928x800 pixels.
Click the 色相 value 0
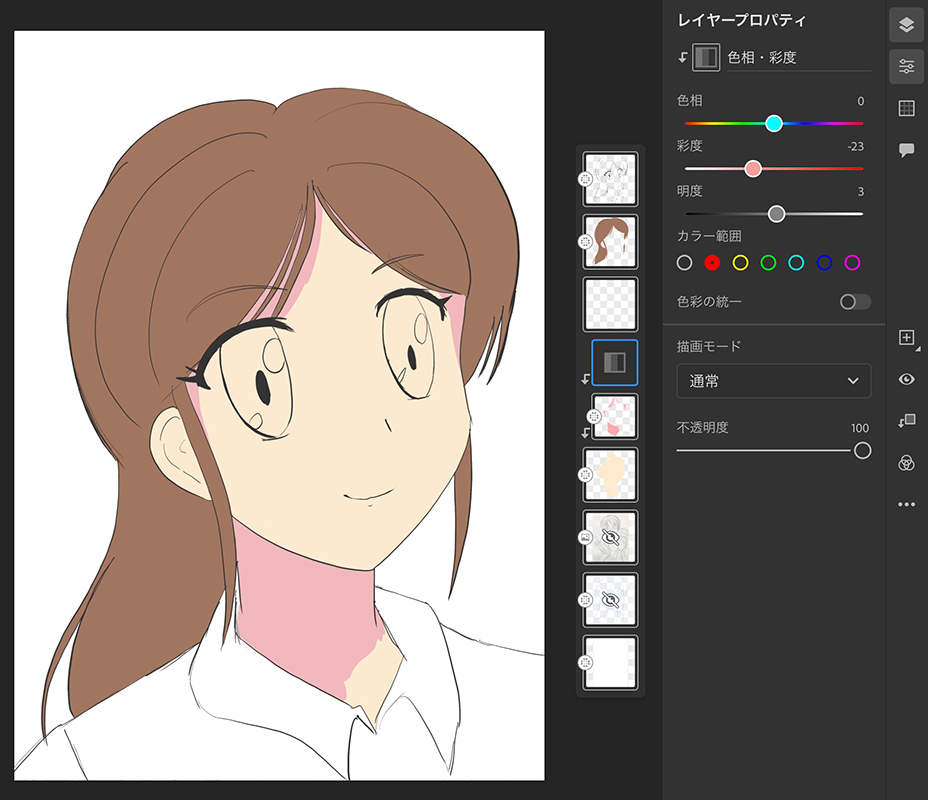tap(861, 101)
